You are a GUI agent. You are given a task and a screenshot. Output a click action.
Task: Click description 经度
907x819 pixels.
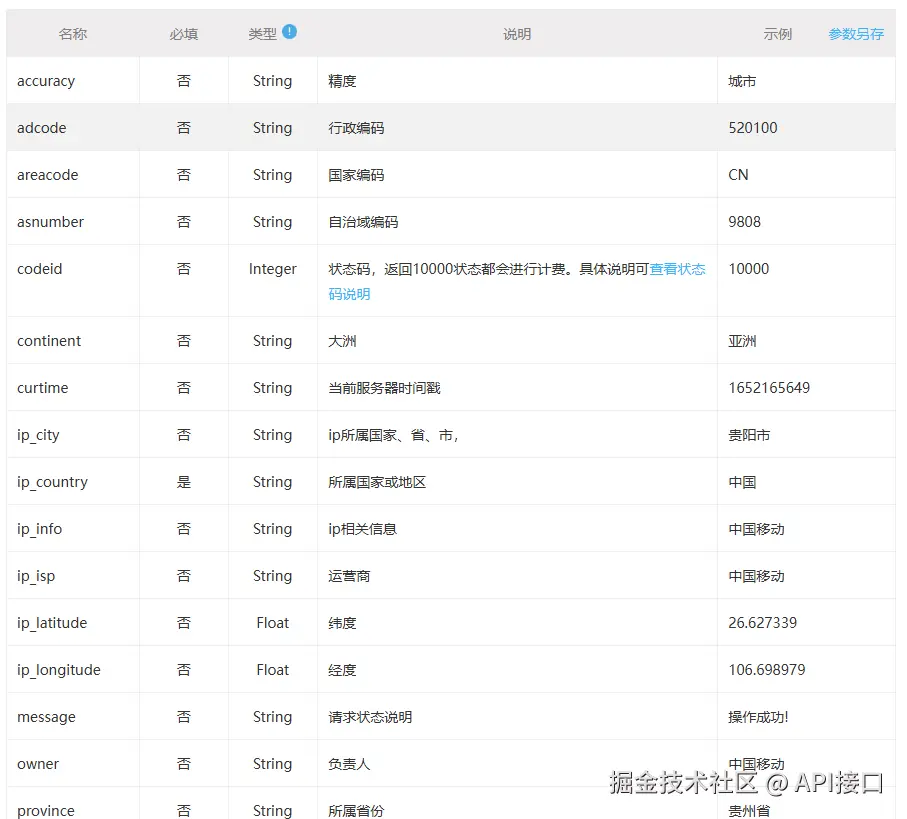tap(342, 669)
